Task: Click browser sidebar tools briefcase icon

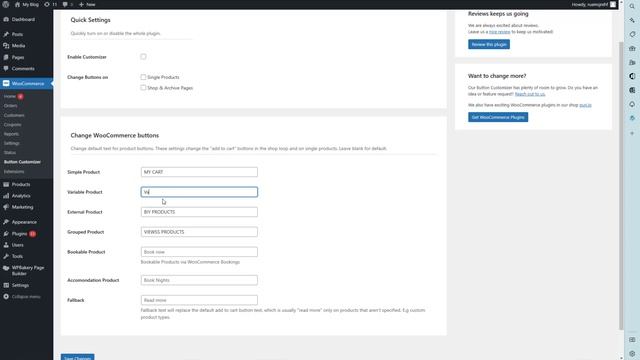Action: [632, 48]
